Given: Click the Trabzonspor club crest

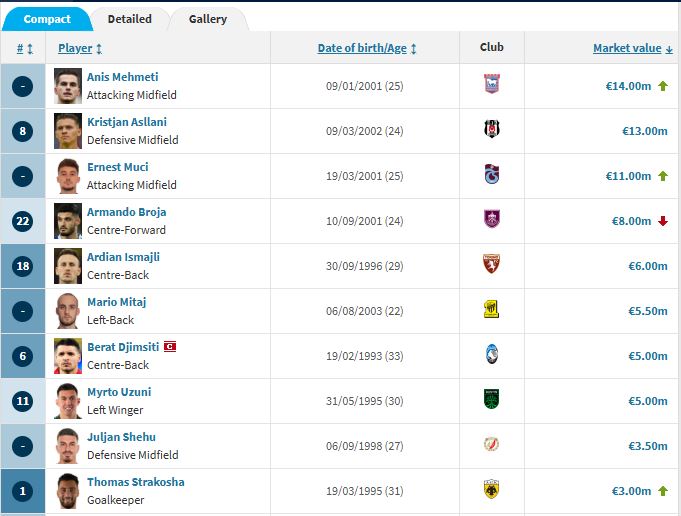Looking at the screenshot, I should coord(491,175).
